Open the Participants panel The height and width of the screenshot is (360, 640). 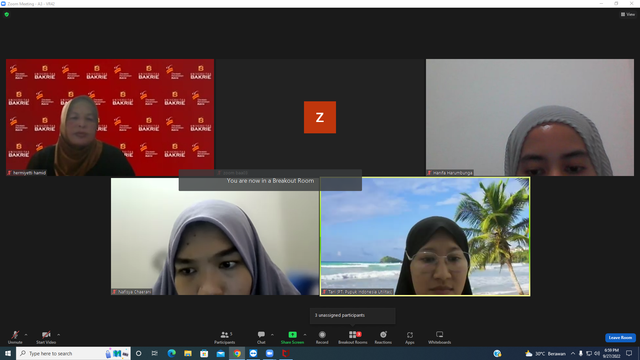point(225,337)
